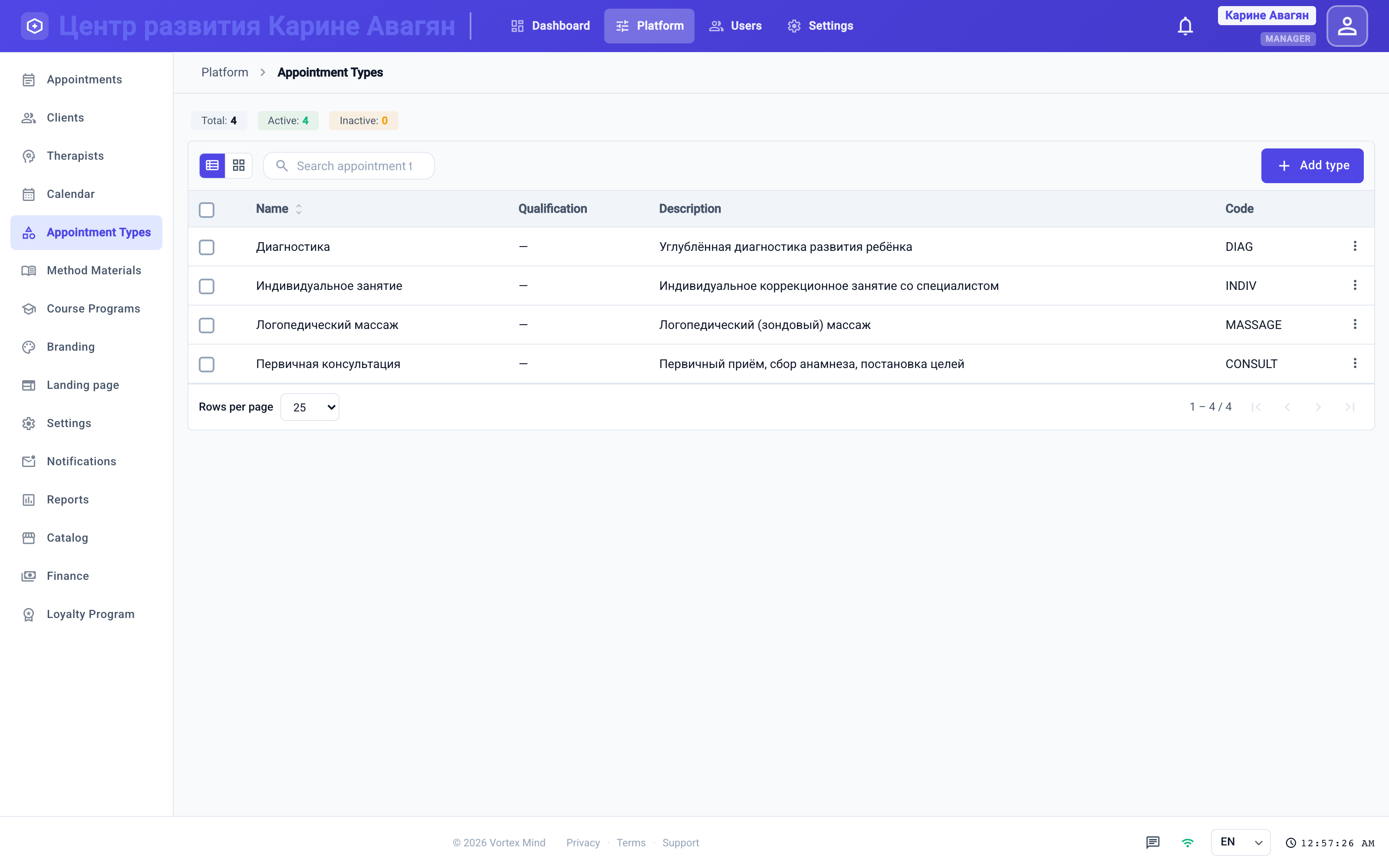Viewport: 1389px width, 868px height.
Task: Click the Qualification column header
Action: (553, 209)
